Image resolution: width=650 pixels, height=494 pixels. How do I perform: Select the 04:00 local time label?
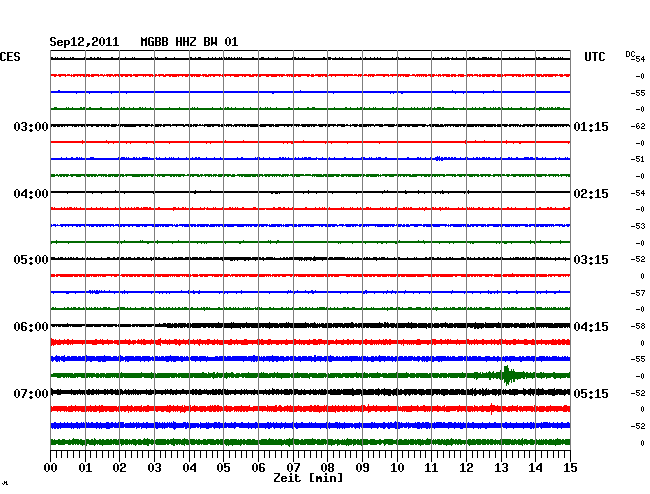[31, 194]
